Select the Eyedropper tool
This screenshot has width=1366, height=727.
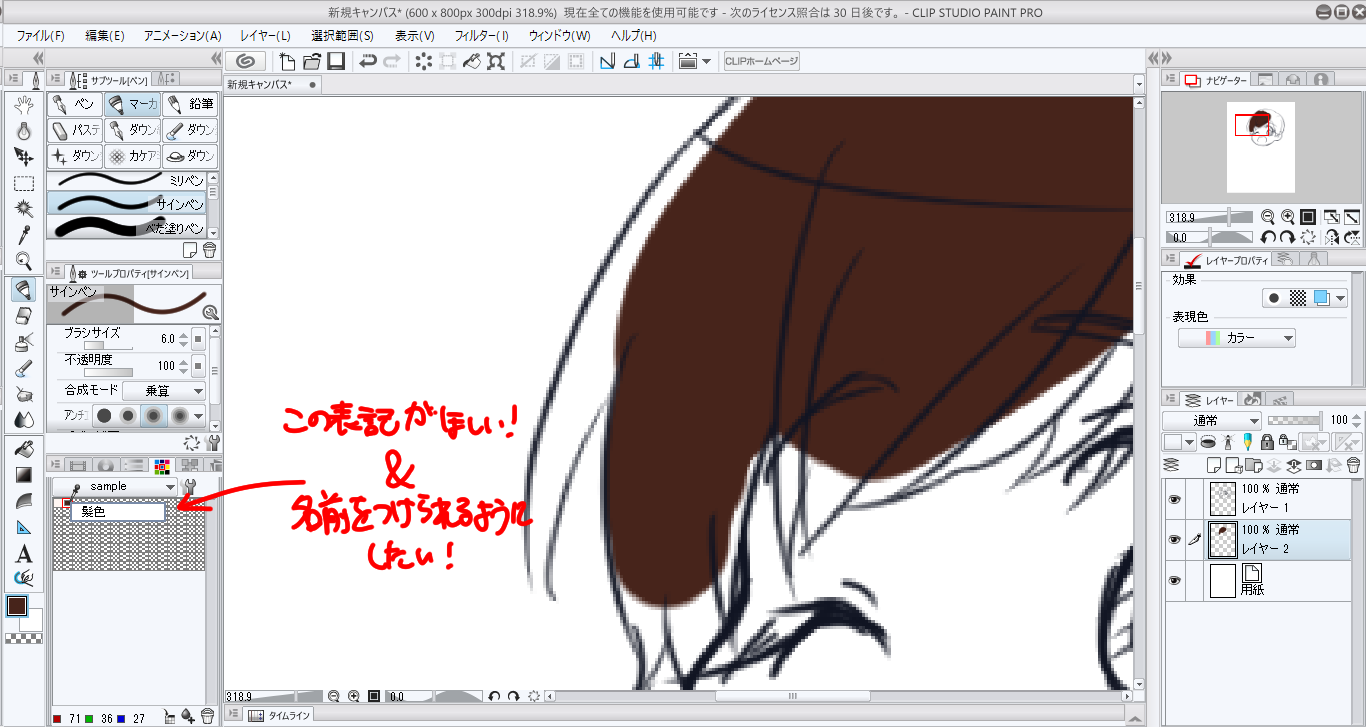click(x=25, y=235)
